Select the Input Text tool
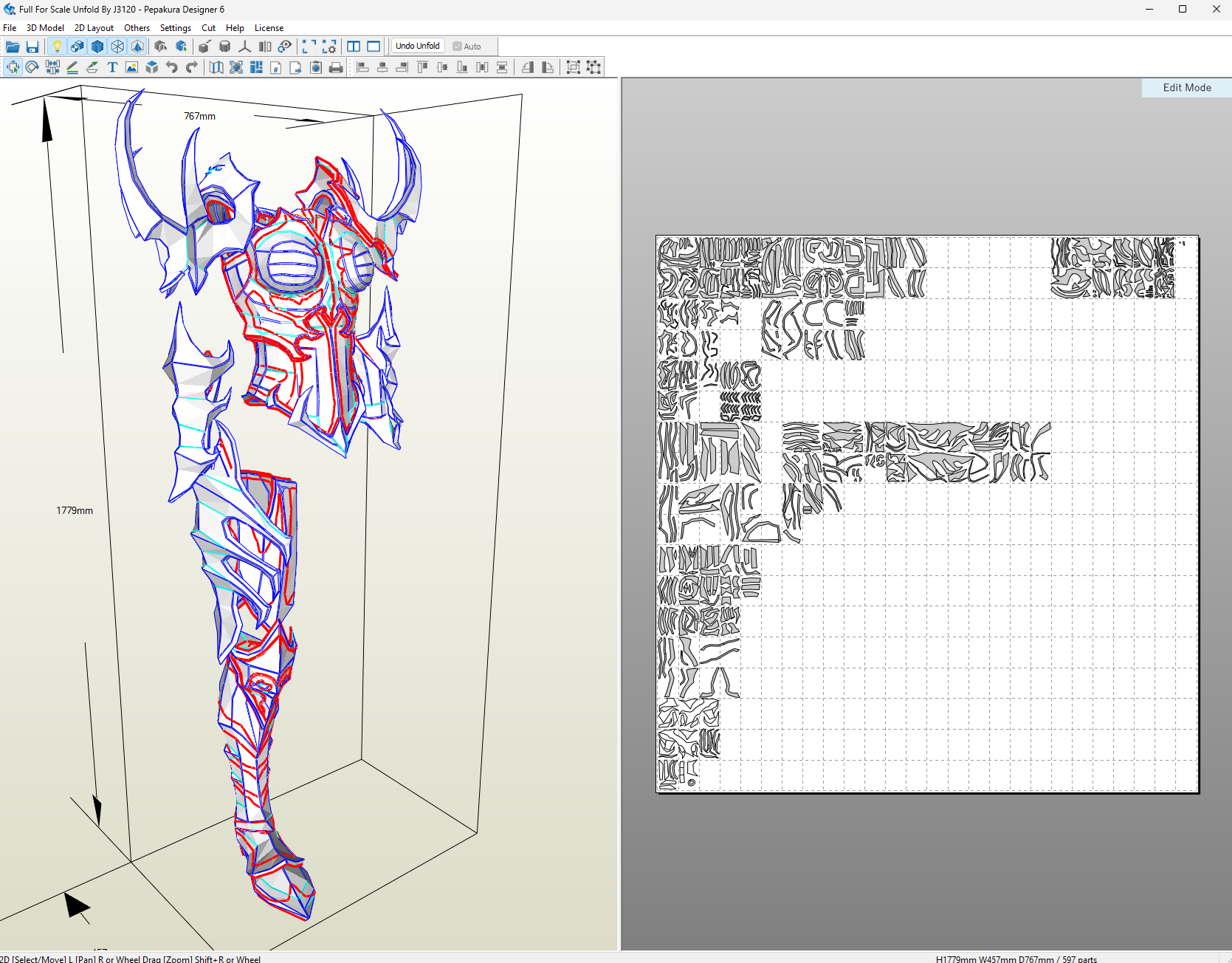Viewport: 1232px width, 963px height. tap(112, 67)
